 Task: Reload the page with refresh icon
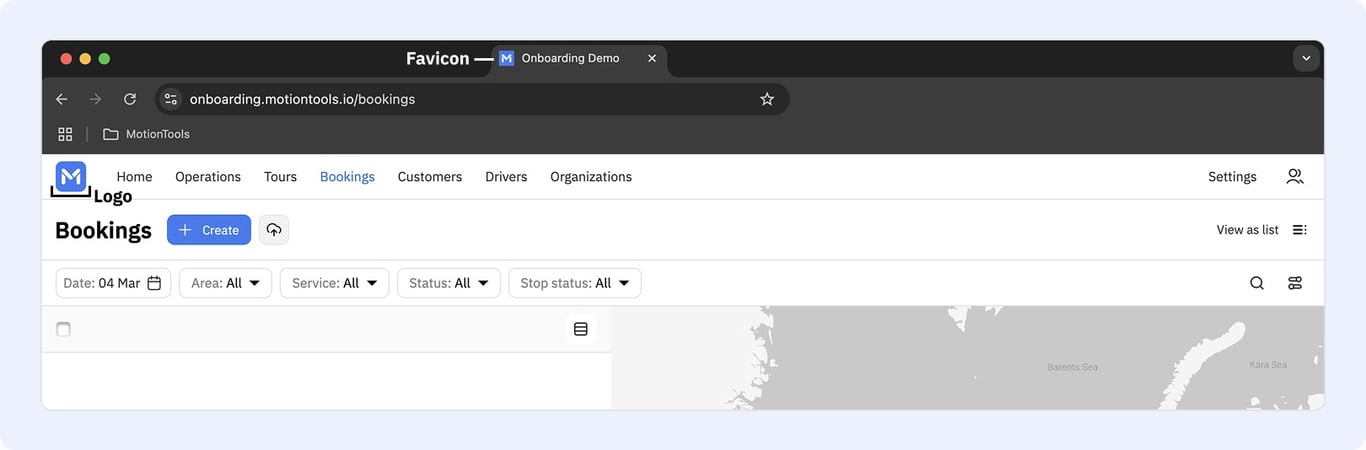click(130, 99)
